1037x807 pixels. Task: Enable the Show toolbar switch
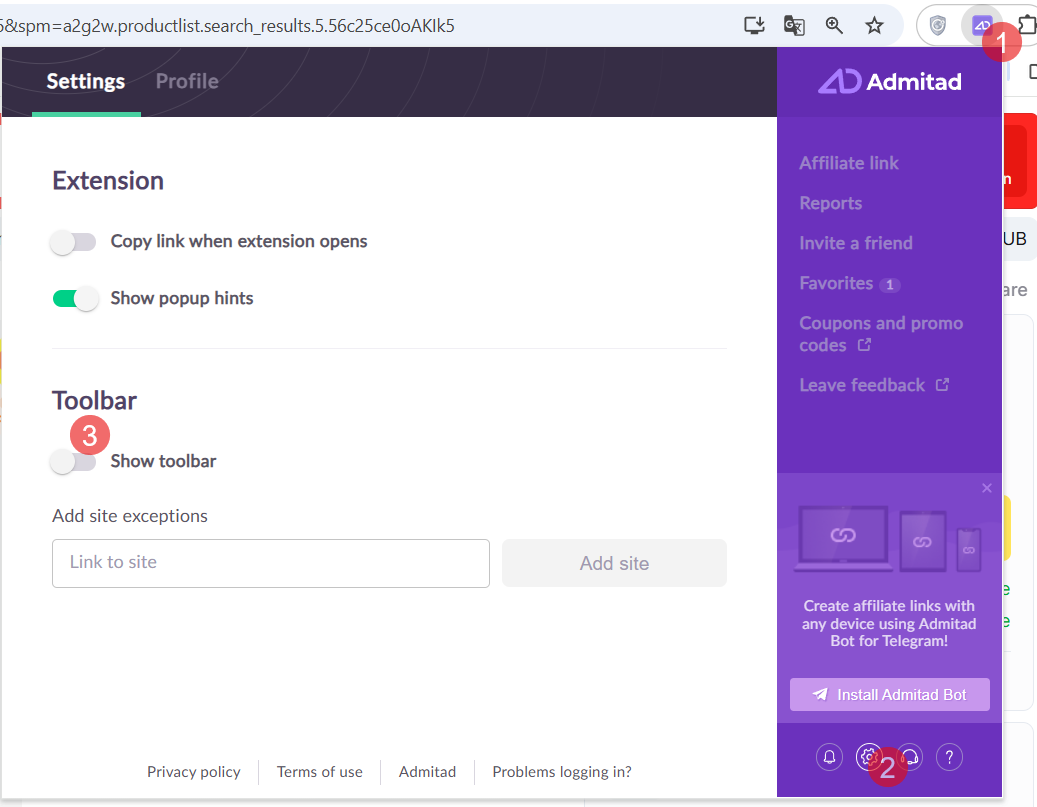click(x=74, y=462)
